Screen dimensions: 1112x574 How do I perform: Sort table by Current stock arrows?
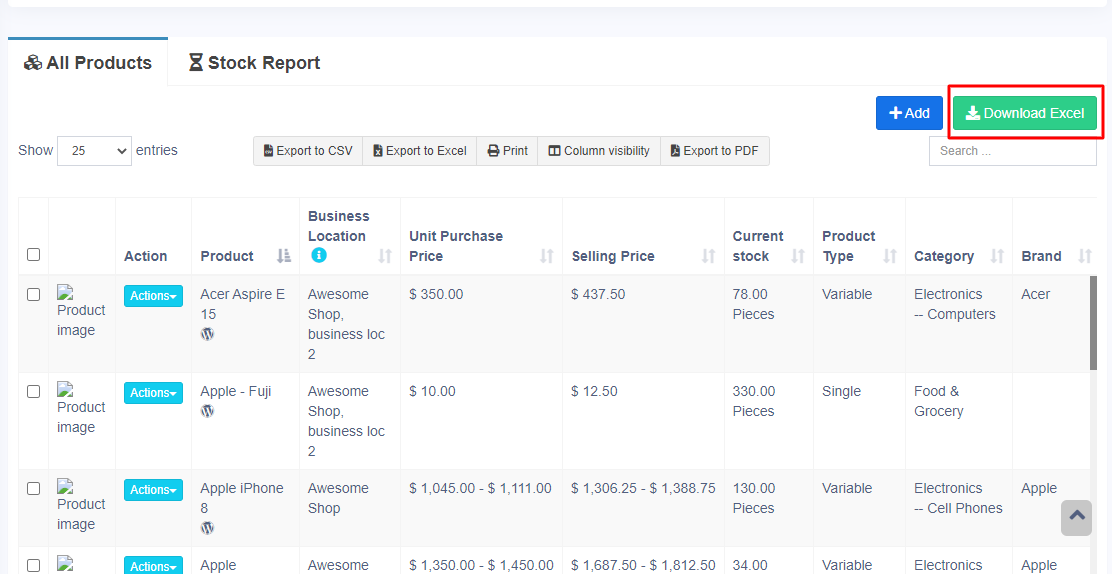[x=797, y=256]
